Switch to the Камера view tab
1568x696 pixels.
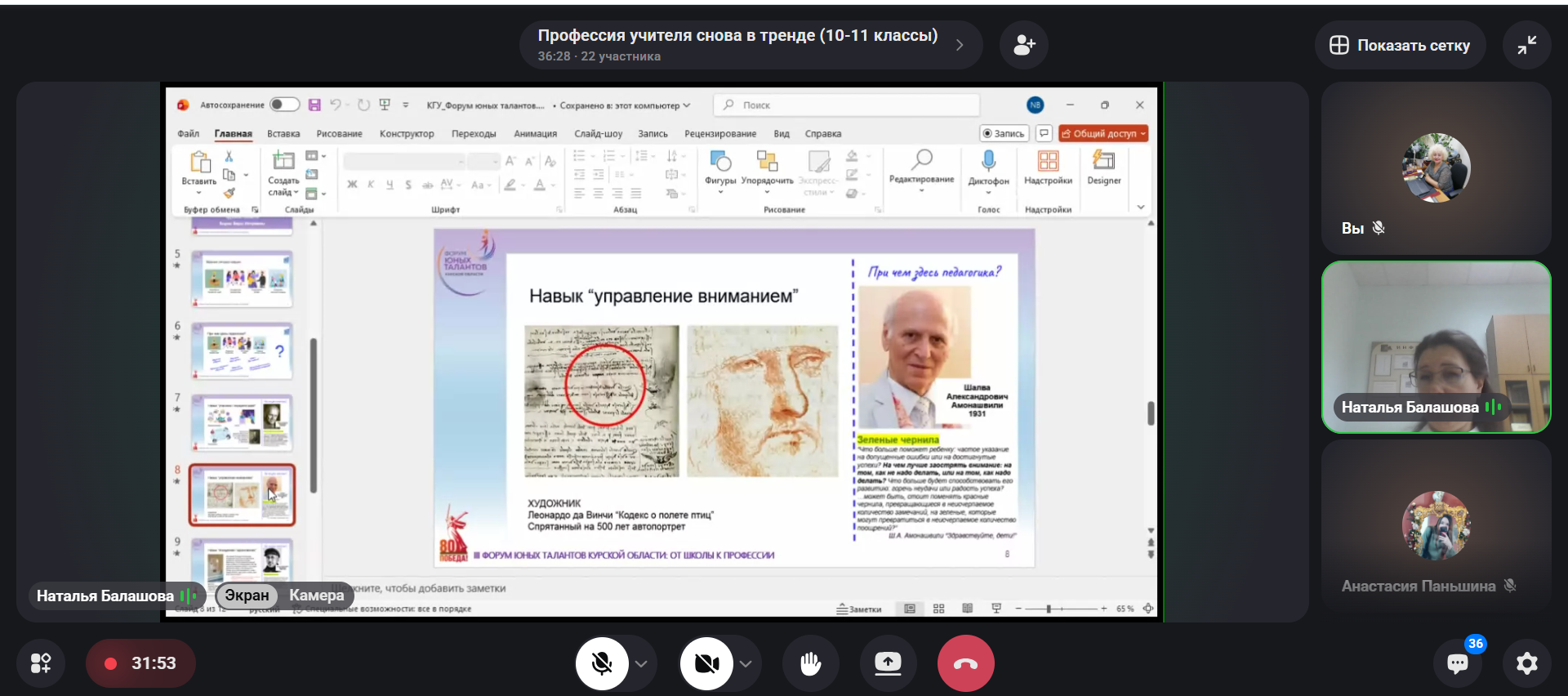click(316, 596)
